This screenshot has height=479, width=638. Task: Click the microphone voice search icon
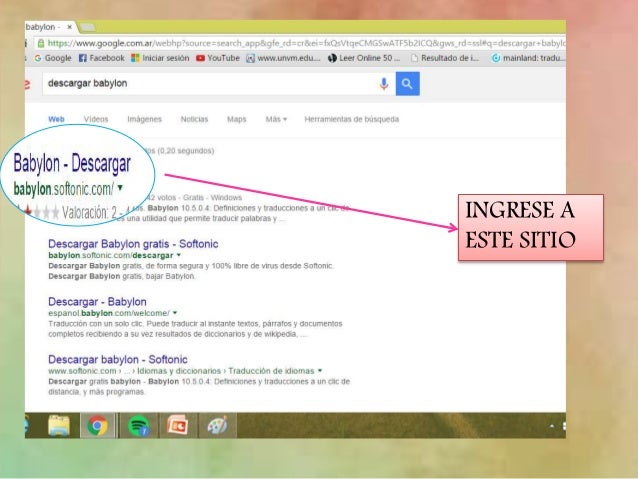pos(384,84)
